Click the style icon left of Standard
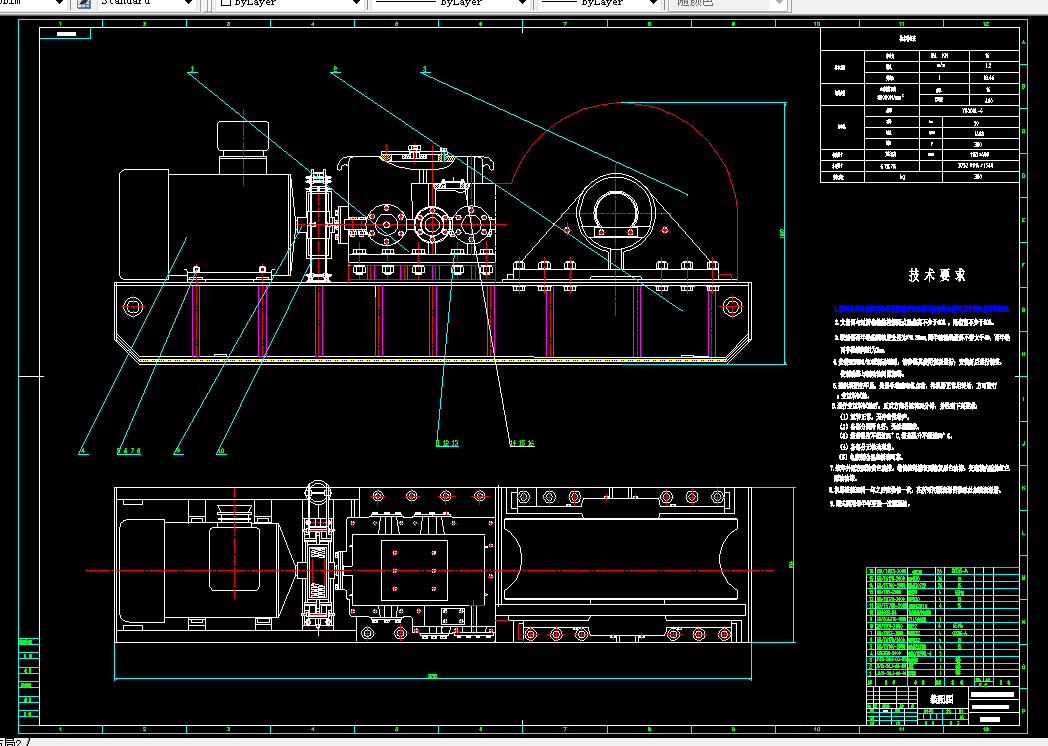This screenshot has width=1048, height=746. point(84,3)
